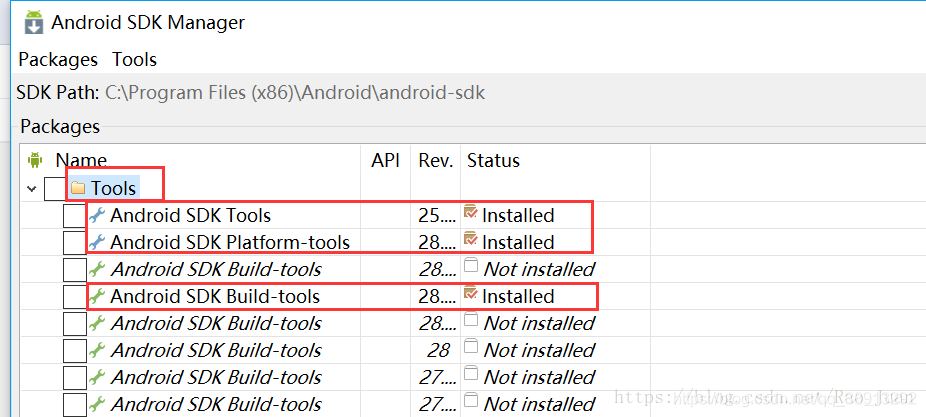Sort by the Status column header
Screen dimensions: 926x417
click(493, 161)
